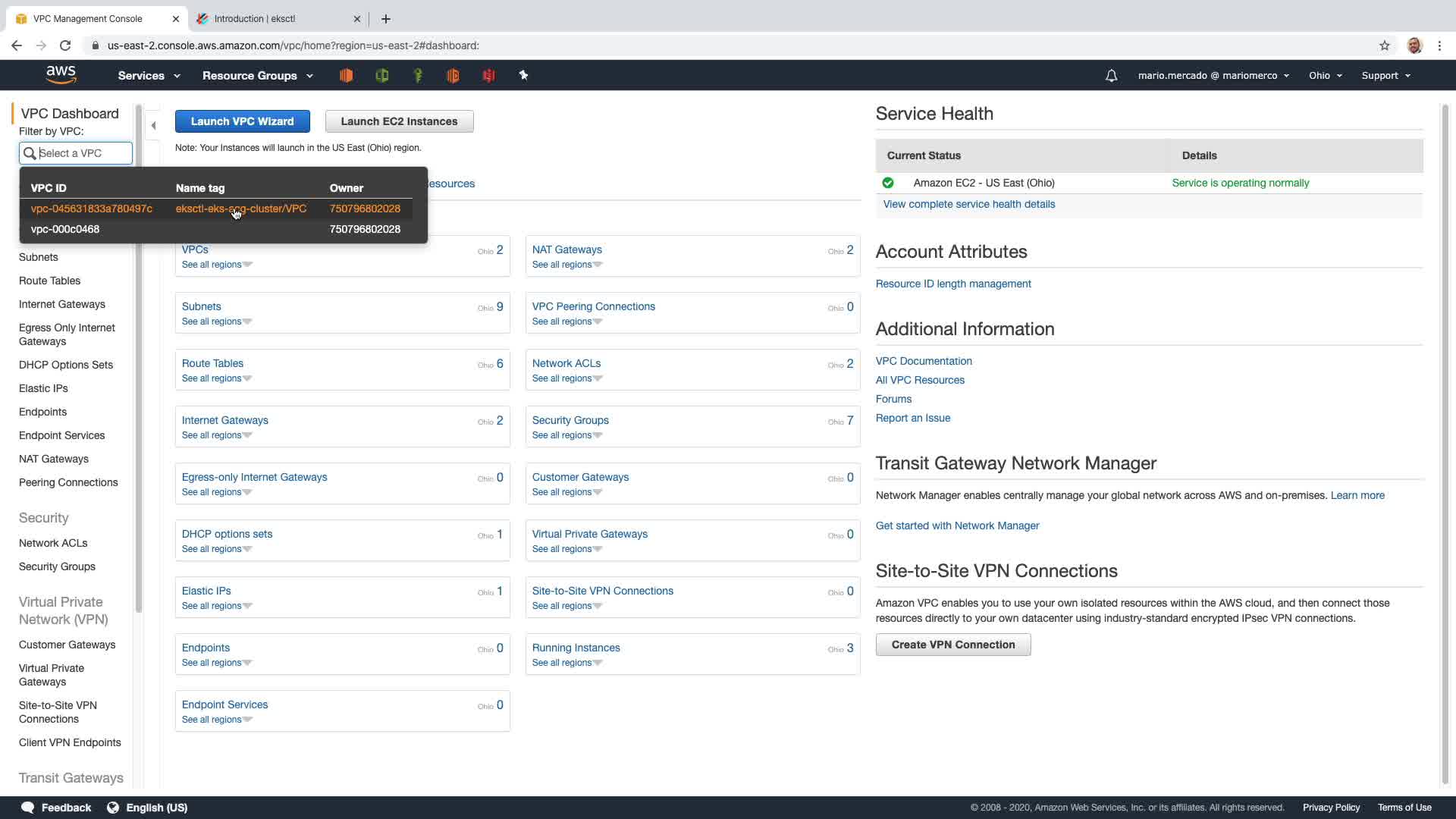
Task: Expand the Resource Groups dropdown
Action: pyautogui.click(x=257, y=76)
